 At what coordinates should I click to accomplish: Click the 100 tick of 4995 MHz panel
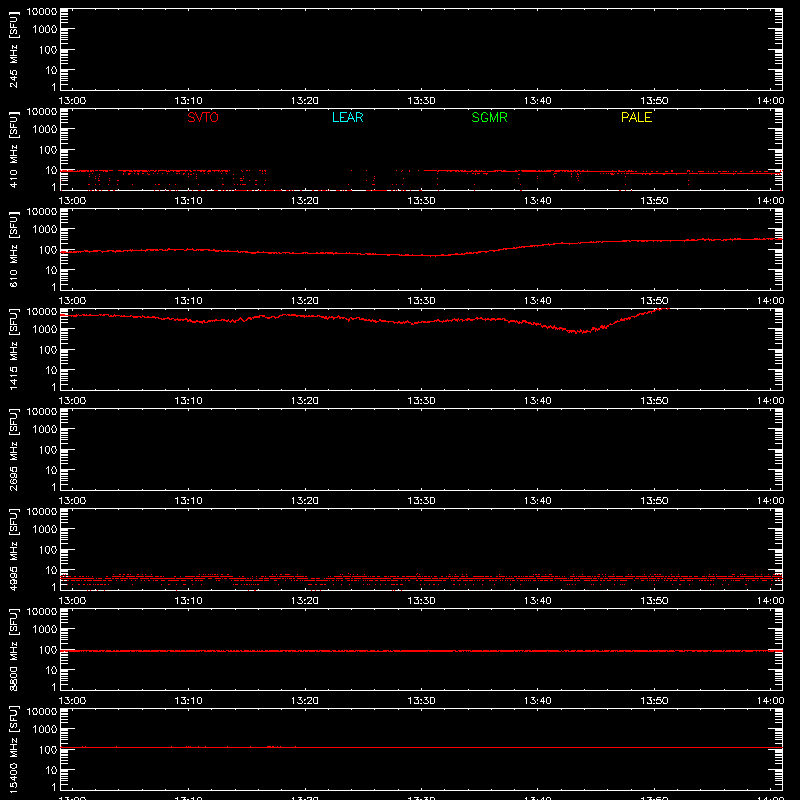[48, 550]
